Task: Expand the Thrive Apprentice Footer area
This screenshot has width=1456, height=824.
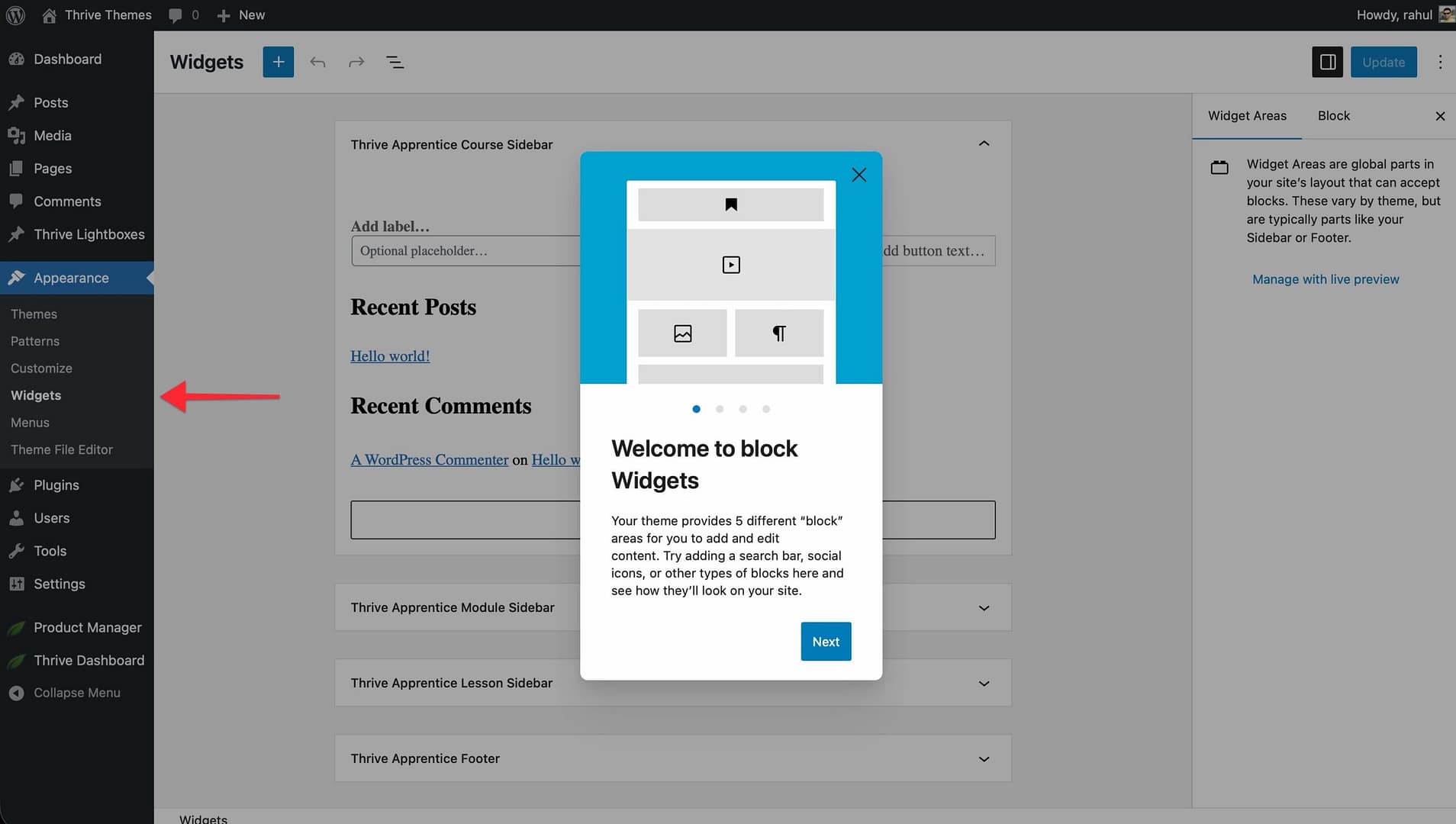Action: click(984, 758)
